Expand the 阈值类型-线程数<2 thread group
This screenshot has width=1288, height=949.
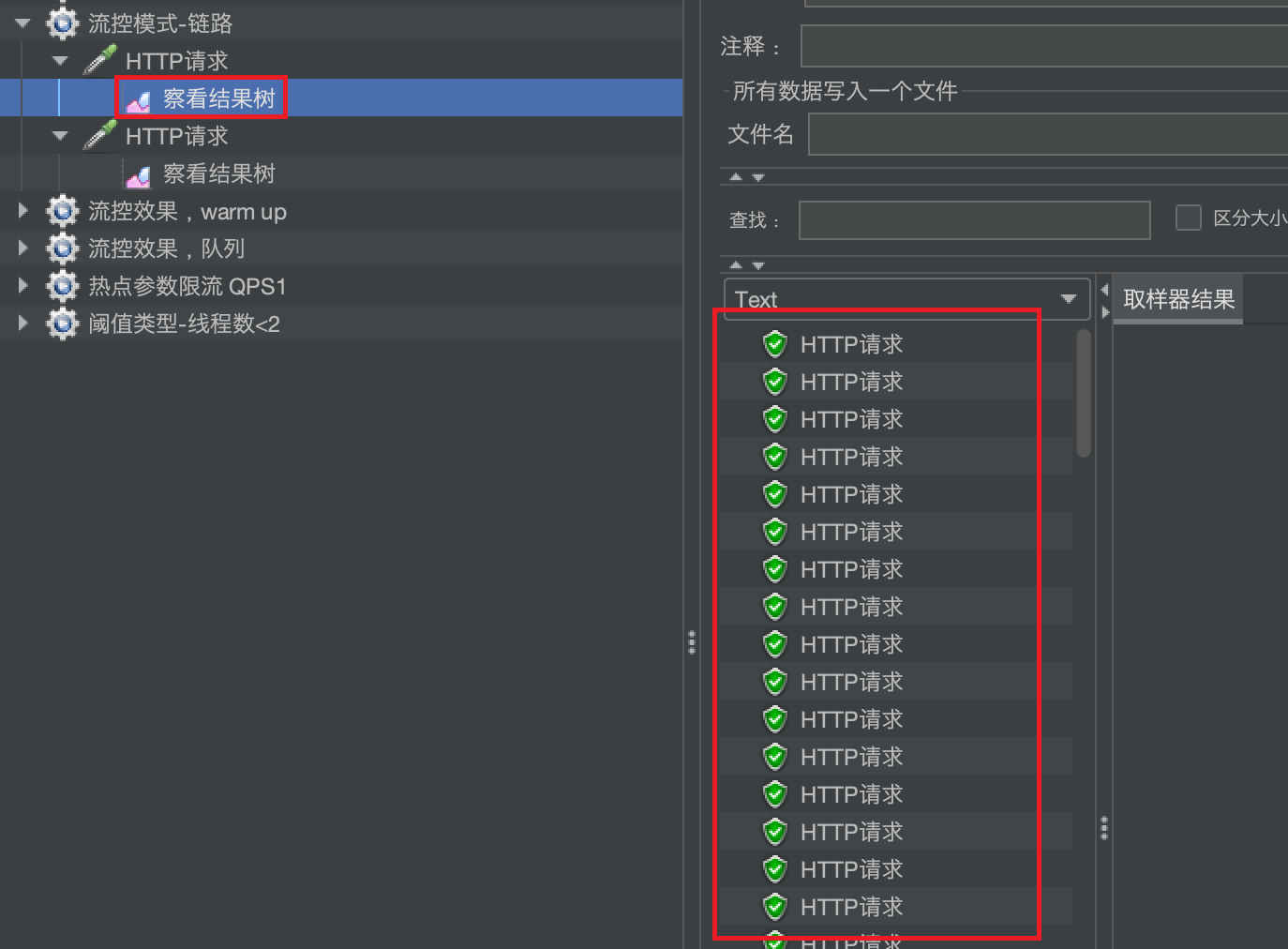point(23,324)
